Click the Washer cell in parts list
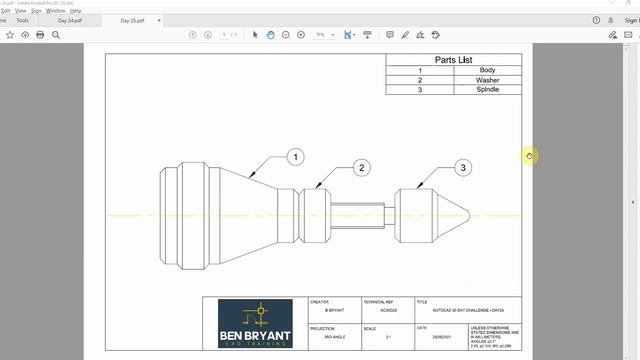 click(487, 80)
